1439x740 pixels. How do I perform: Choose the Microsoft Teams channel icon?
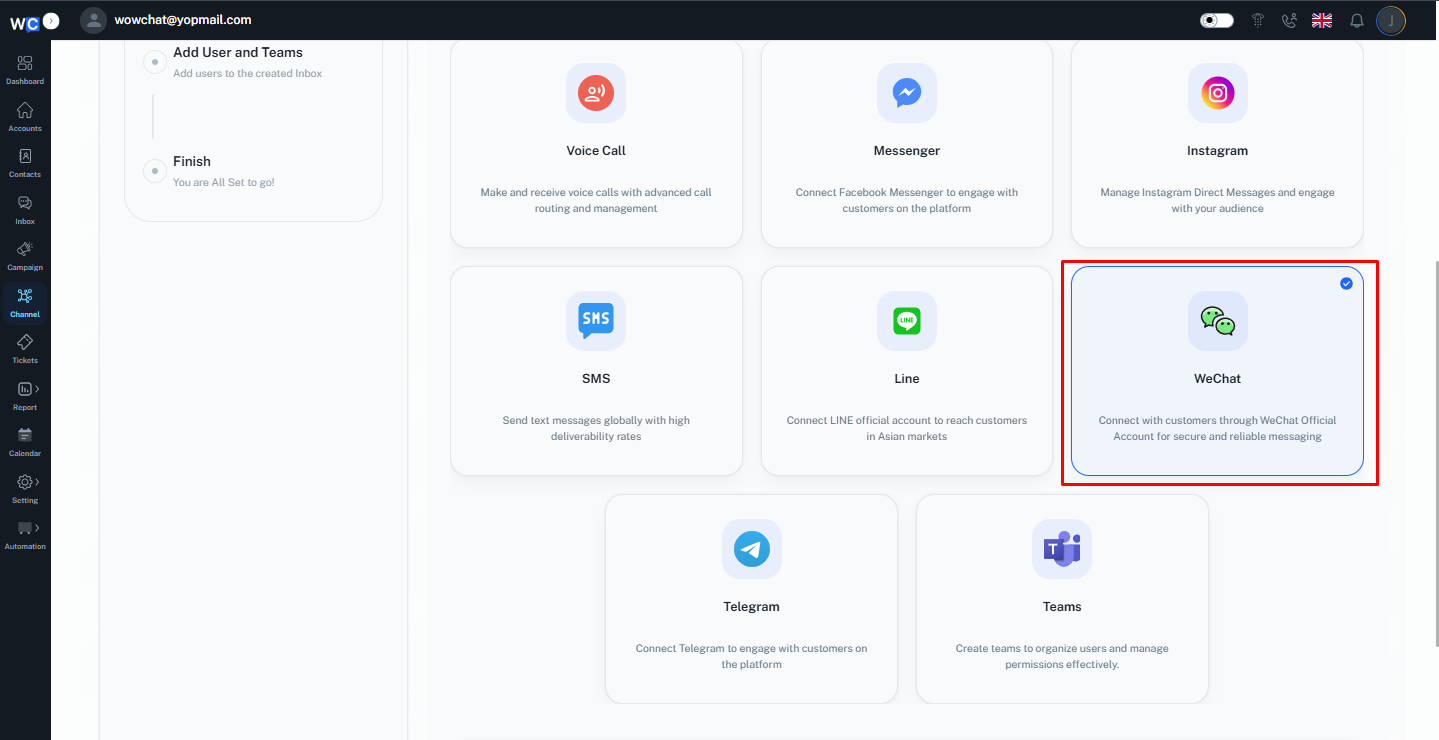(1062, 549)
